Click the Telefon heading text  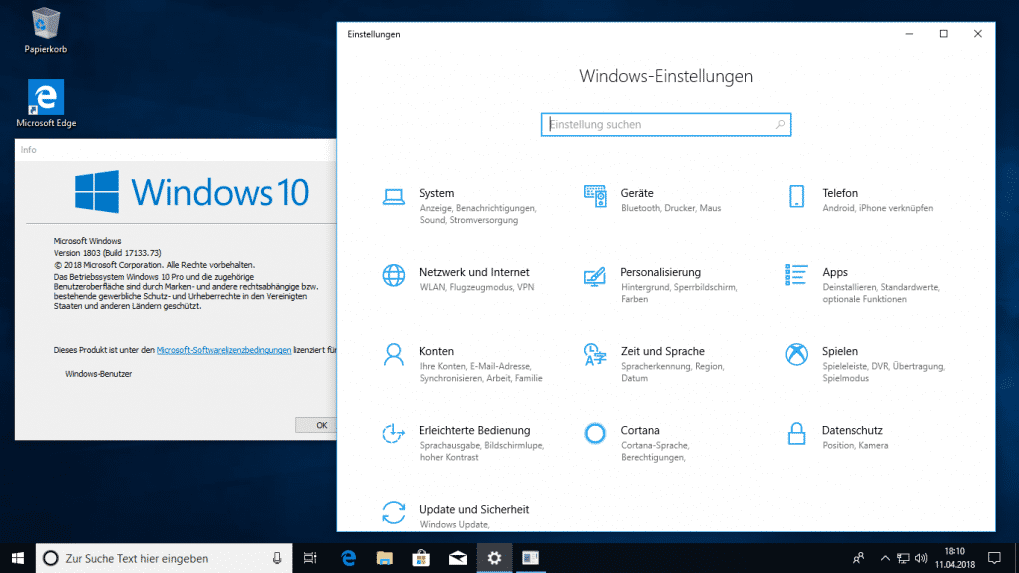coord(840,193)
